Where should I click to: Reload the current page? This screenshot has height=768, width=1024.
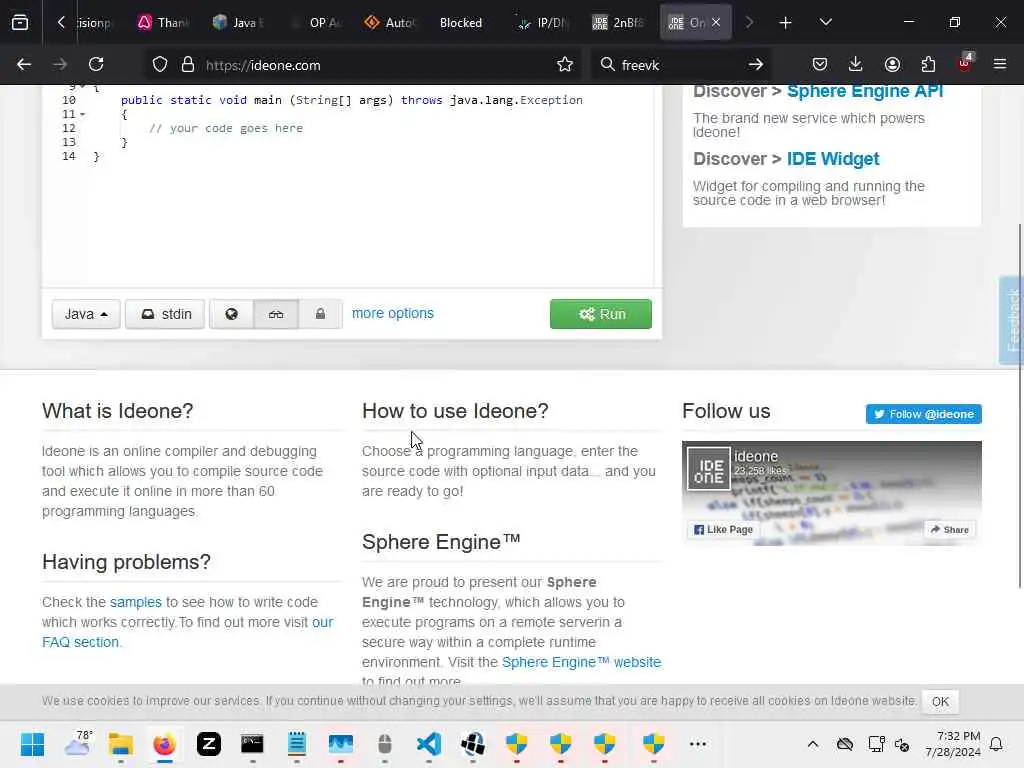(96, 65)
